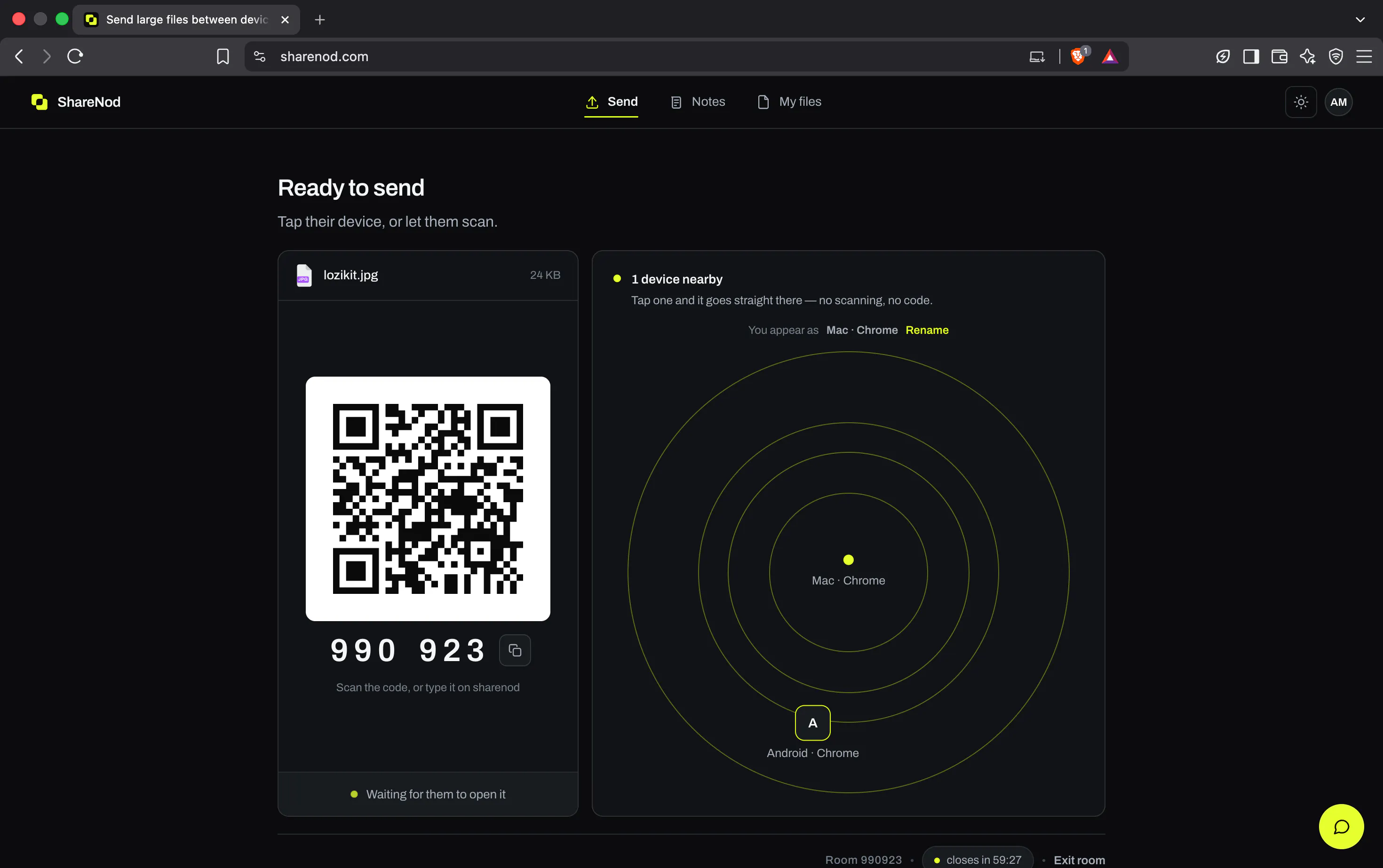This screenshot has width=1383, height=868.
Task: Select the Send large files browser tab
Action: [x=186, y=20]
